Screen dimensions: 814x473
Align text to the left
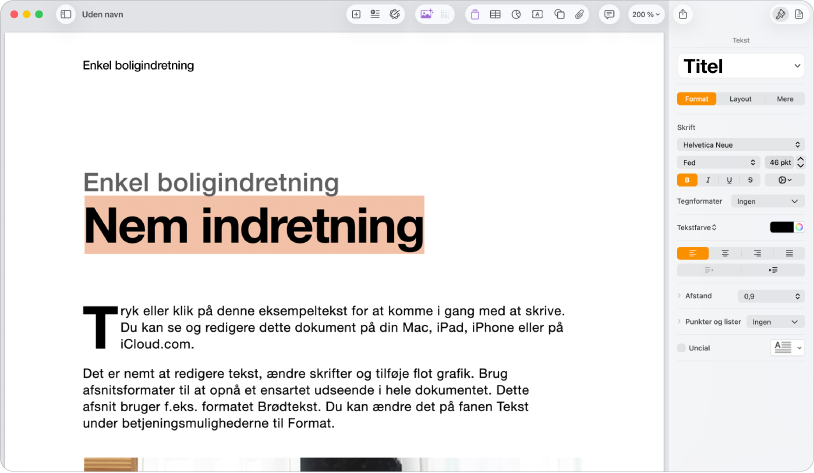(x=693, y=253)
